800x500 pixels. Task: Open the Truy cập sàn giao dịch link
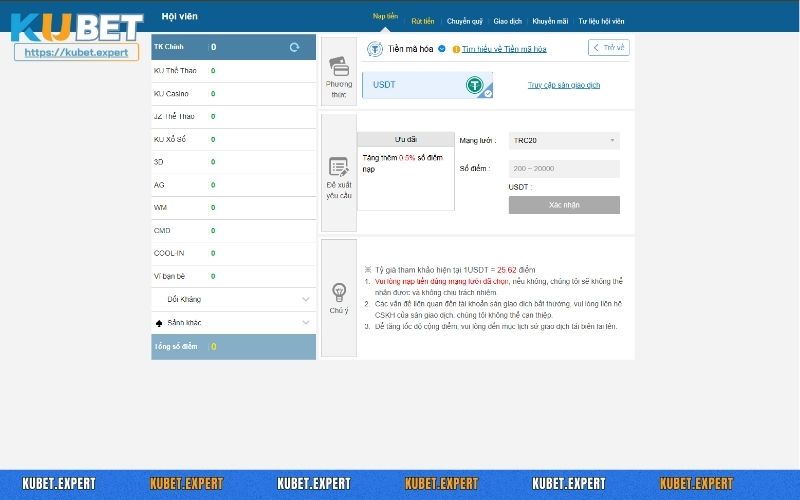tap(564, 85)
